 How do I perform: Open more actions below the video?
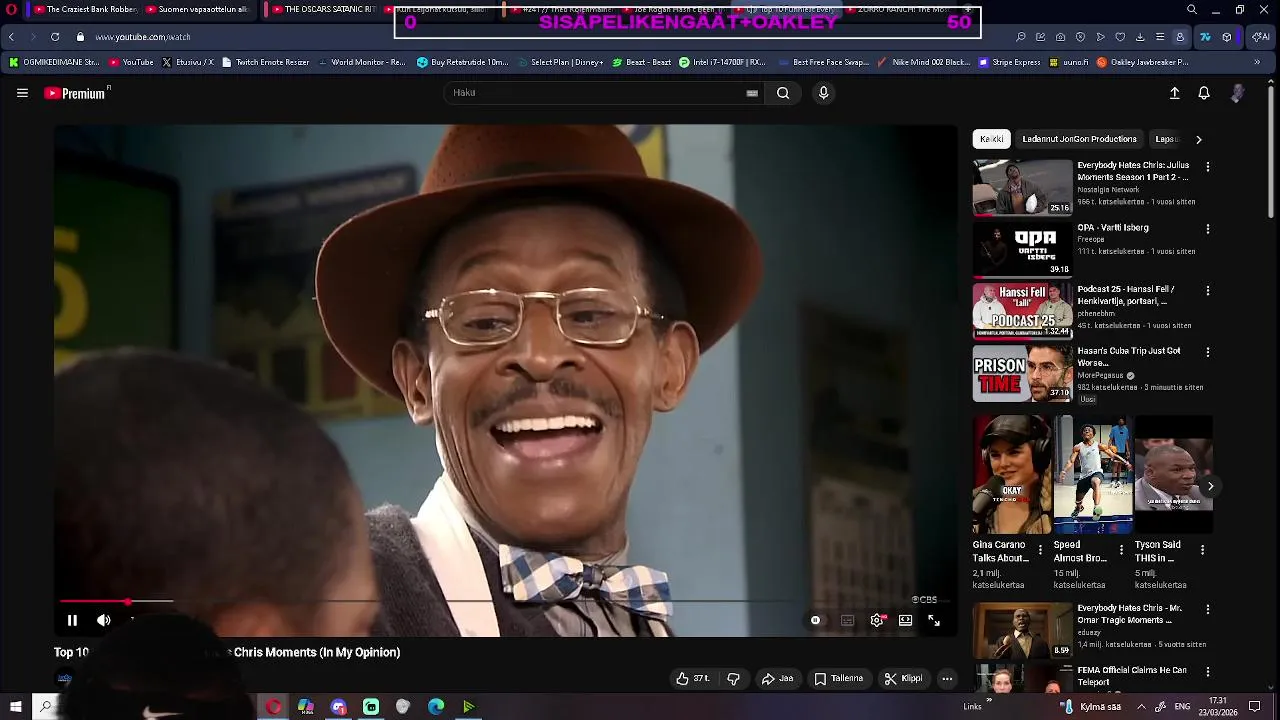pyautogui.click(x=947, y=678)
